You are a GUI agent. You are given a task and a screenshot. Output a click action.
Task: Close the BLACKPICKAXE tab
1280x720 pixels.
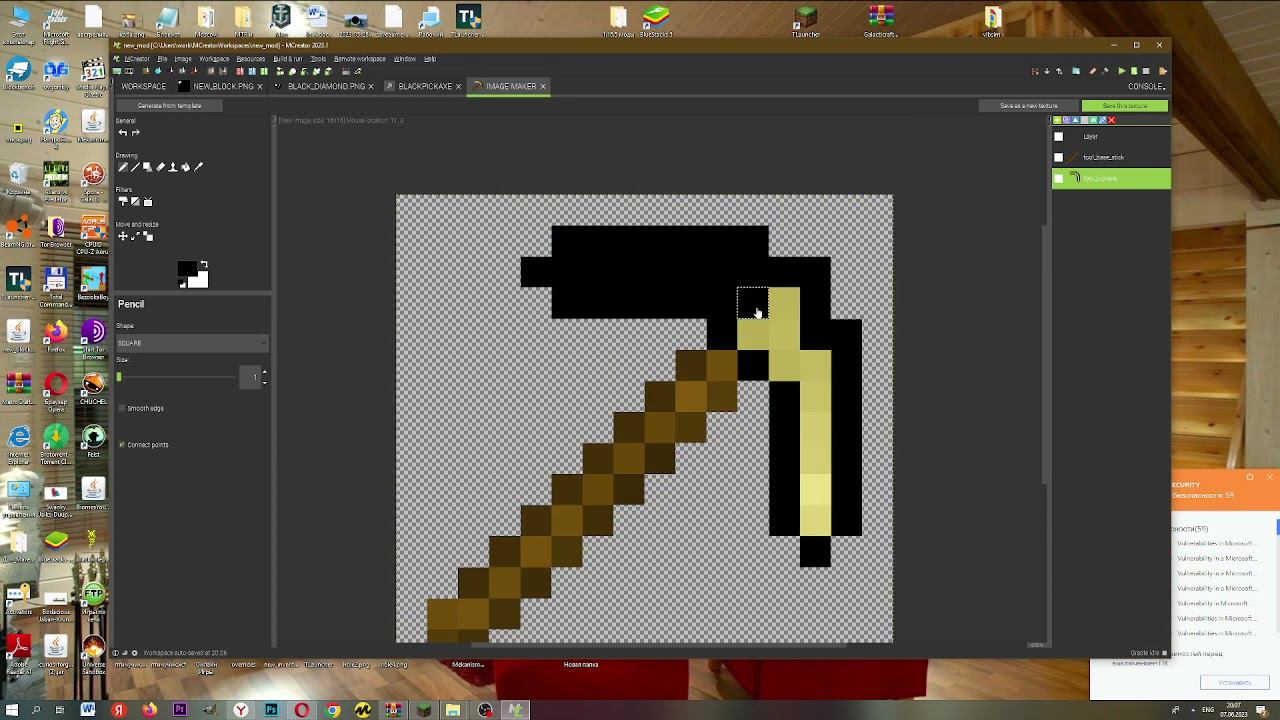pyautogui.click(x=459, y=86)
